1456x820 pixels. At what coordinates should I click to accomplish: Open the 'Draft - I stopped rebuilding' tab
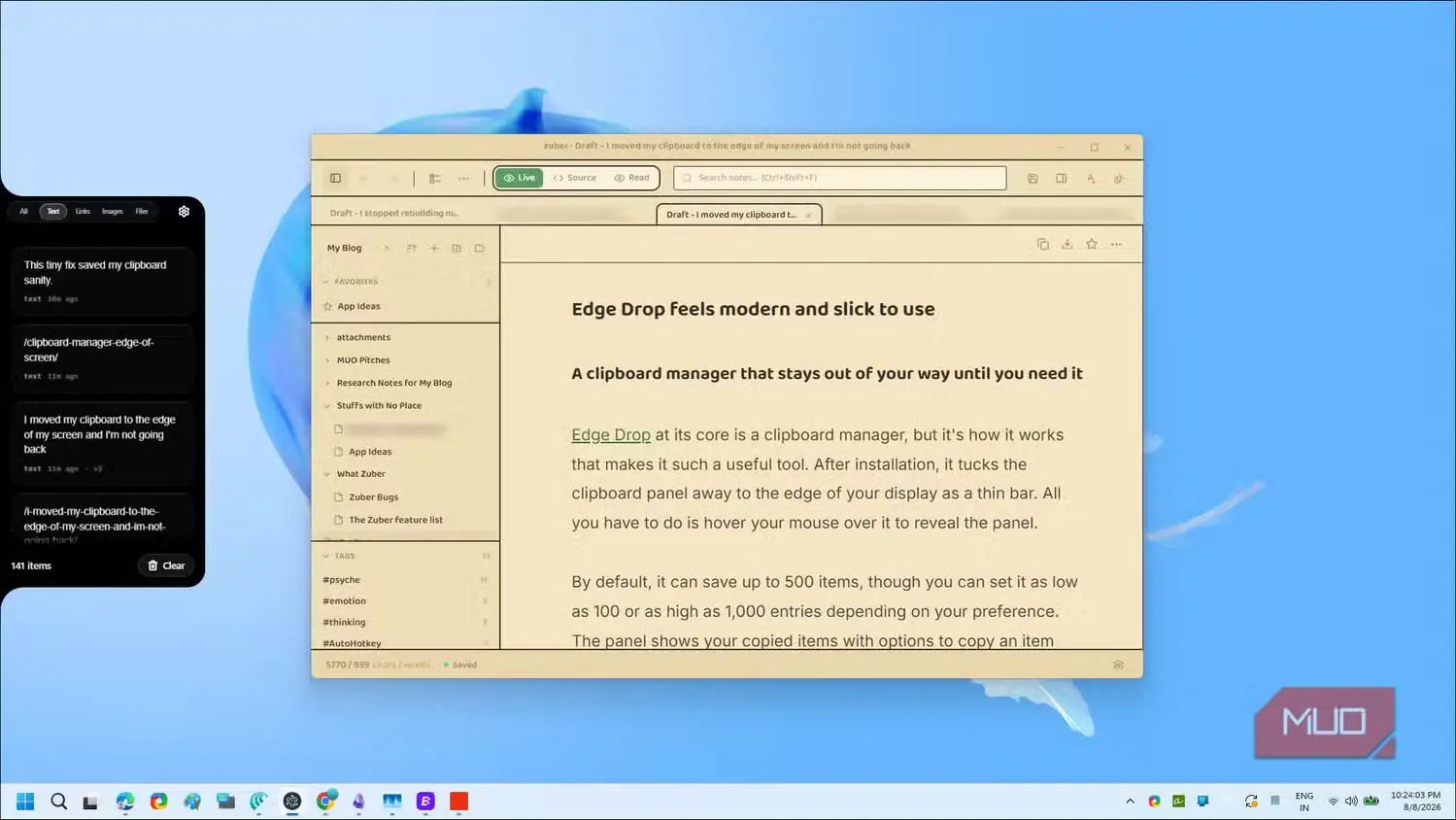click(x=394, y=213)
